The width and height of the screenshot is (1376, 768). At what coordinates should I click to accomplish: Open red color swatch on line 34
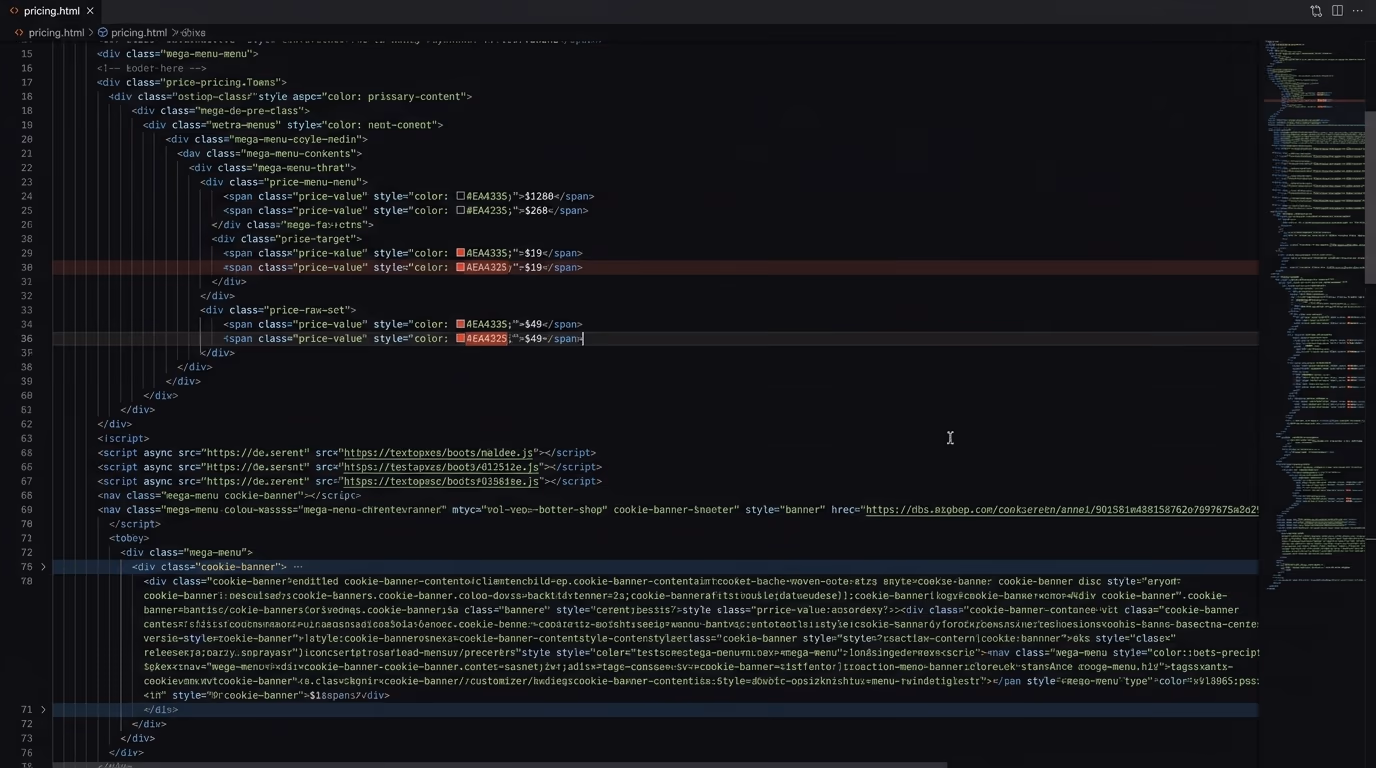[x=461, y=324]
